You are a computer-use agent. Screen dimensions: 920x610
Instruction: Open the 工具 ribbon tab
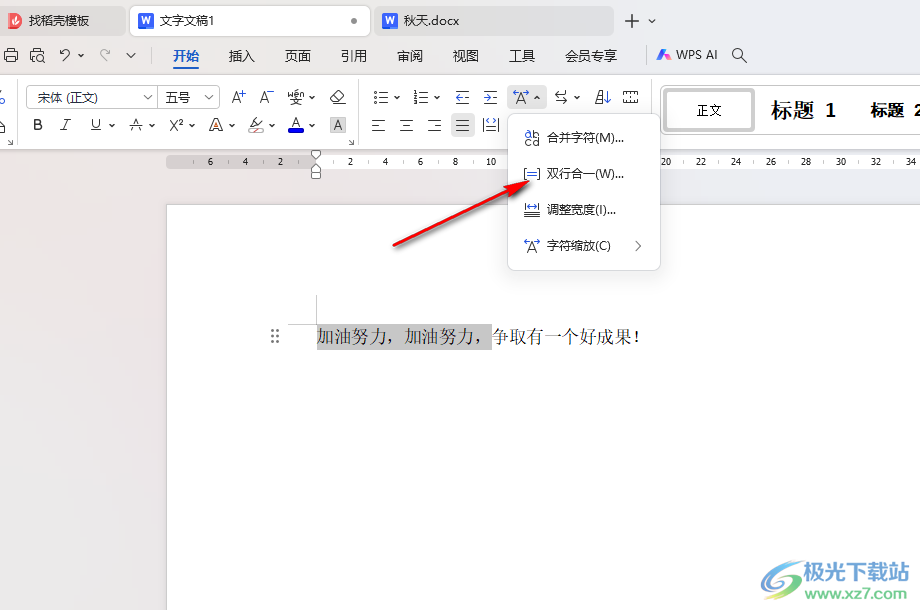(522, 56)
